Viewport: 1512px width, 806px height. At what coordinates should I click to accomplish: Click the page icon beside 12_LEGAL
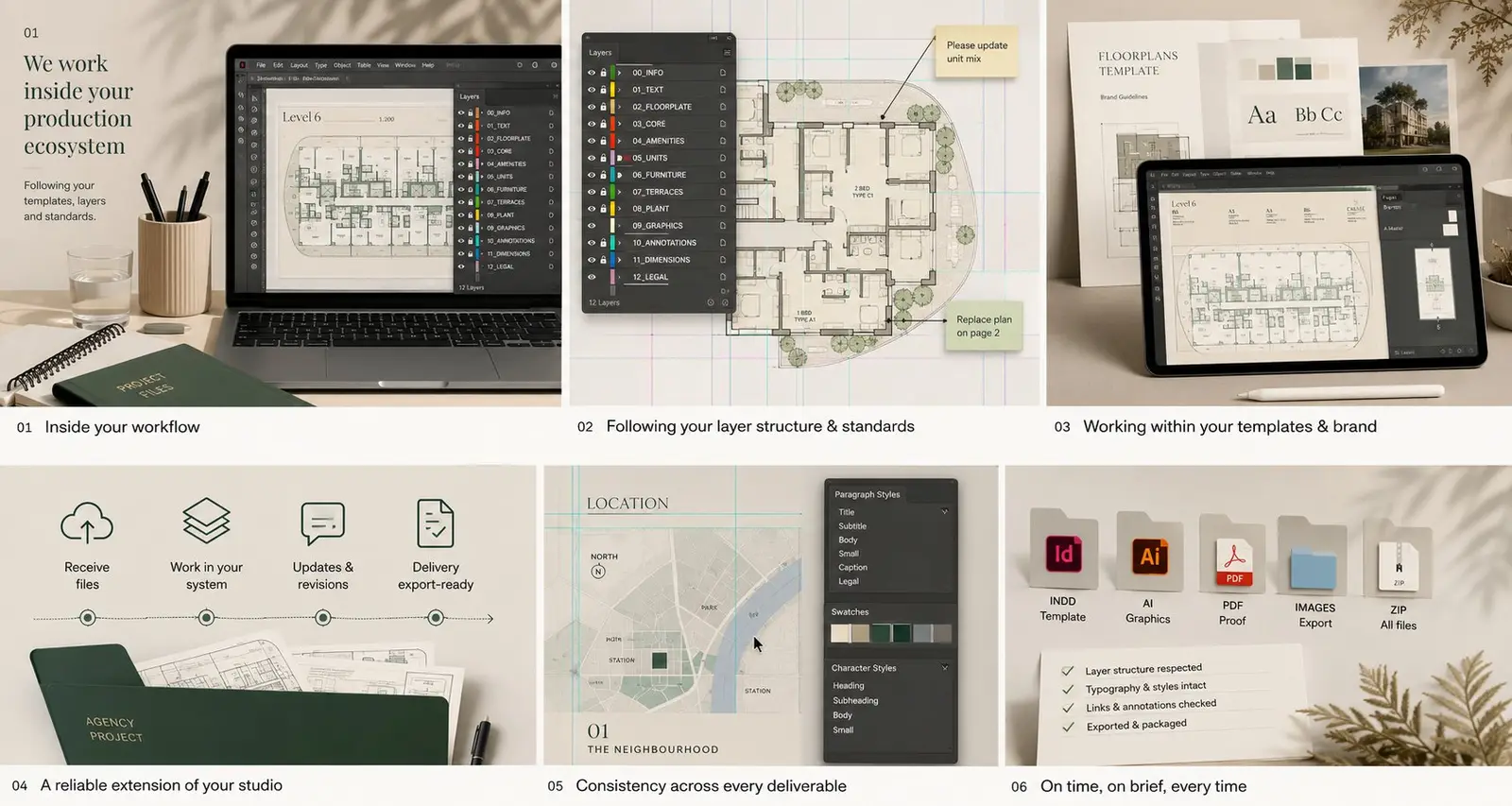click(x=723, y=277)
